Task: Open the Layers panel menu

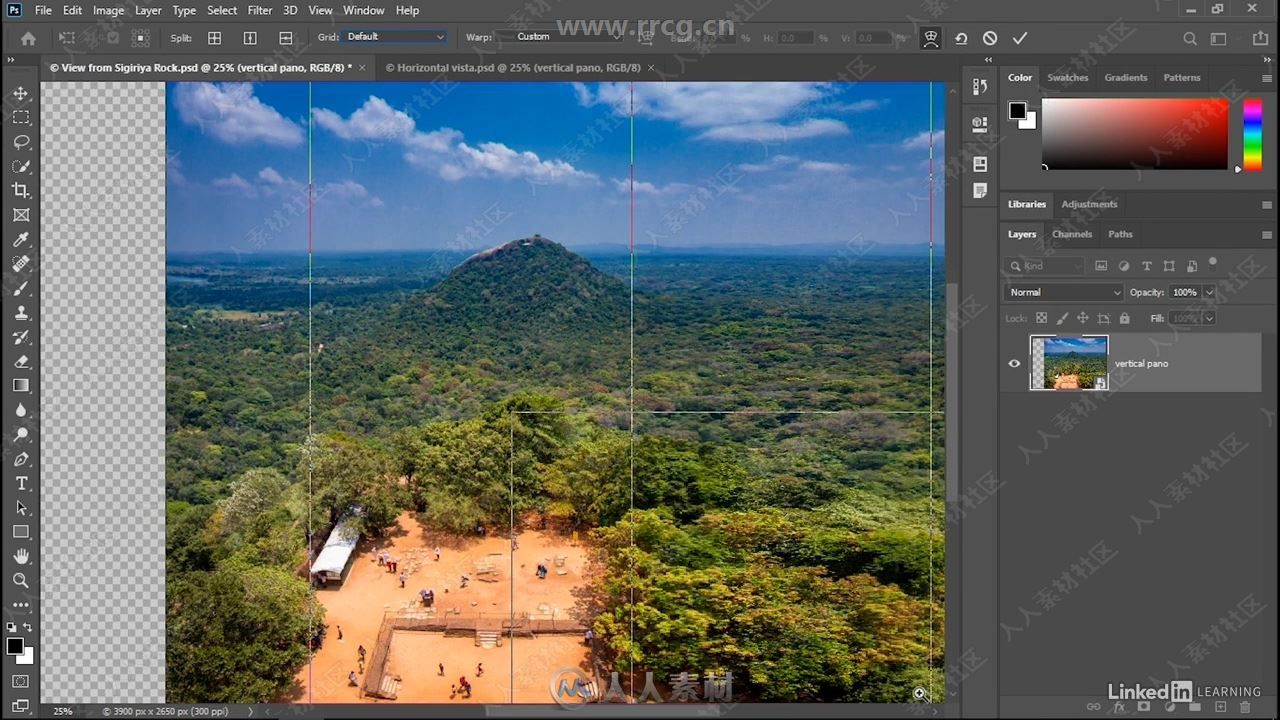Action: coord(1267,235)
